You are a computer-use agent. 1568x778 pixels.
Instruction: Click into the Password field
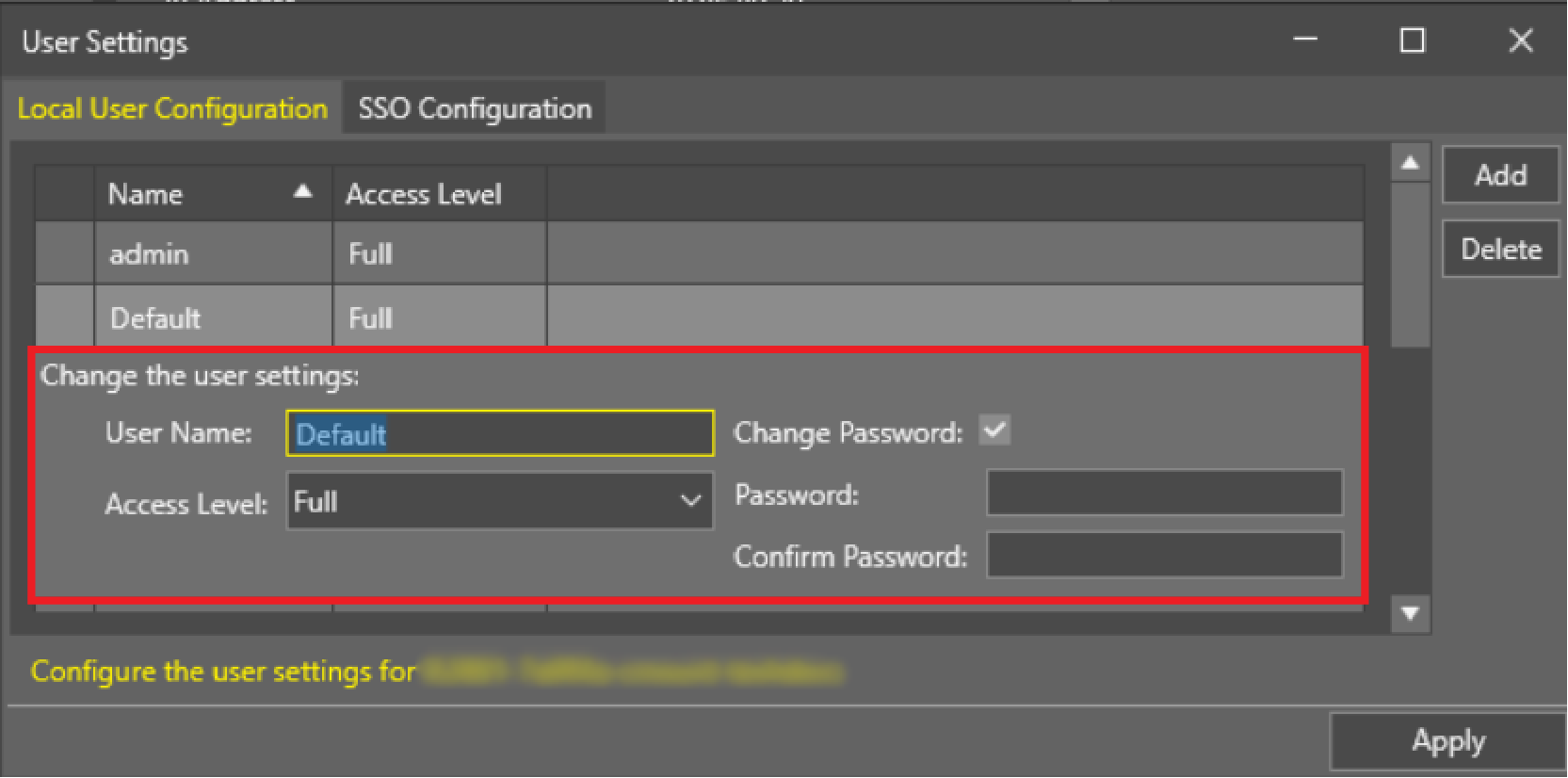(1164, 494)
